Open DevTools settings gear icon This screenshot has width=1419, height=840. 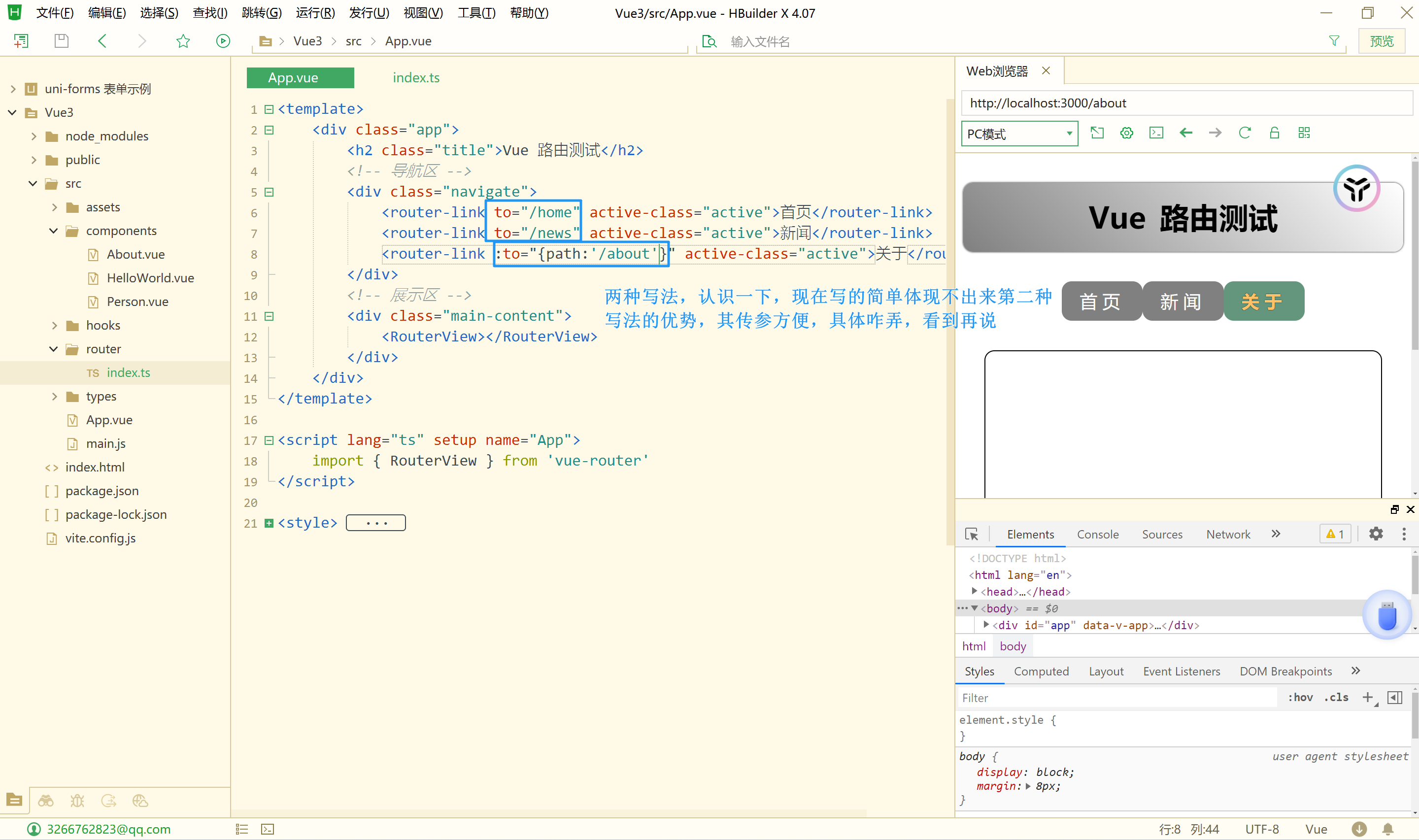pos(1376,534)
